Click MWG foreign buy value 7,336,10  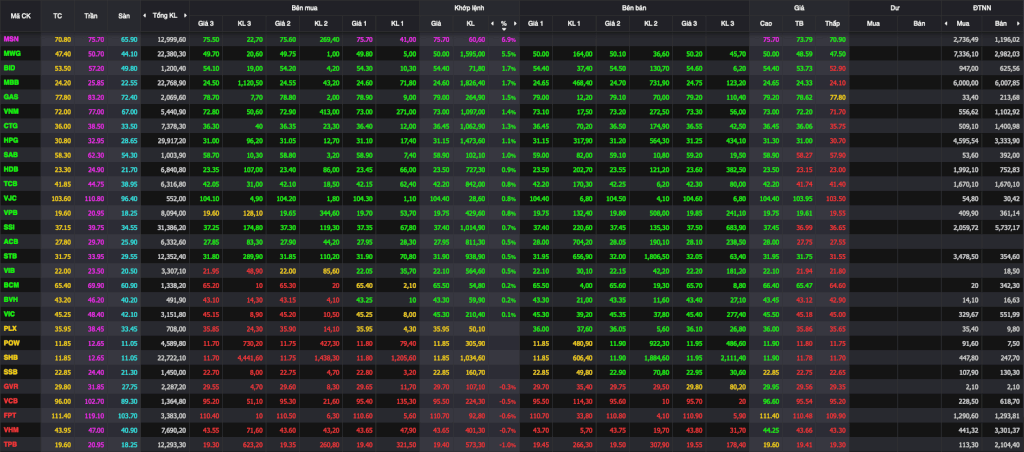[968, 54]
